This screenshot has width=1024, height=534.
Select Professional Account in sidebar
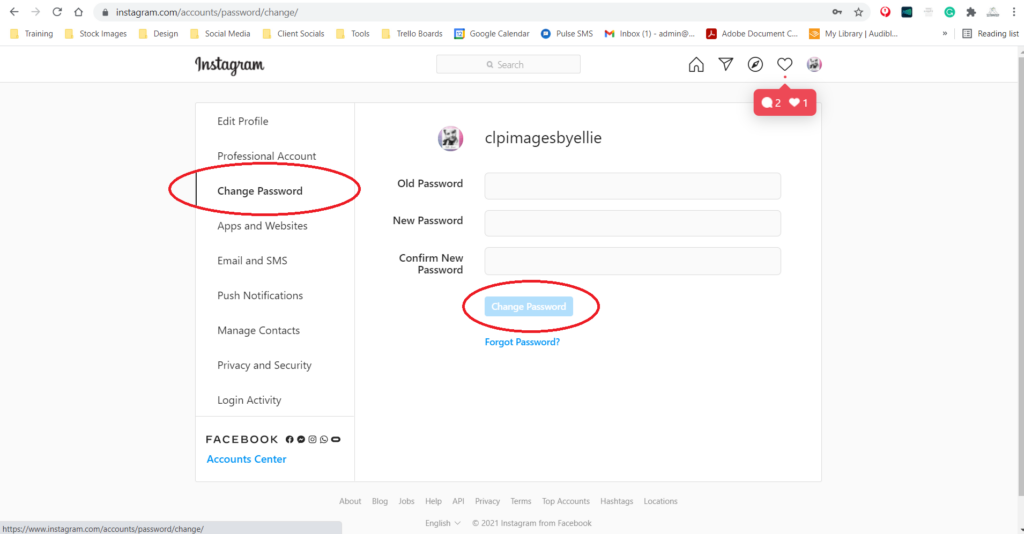pyautogui.click(x=266, y=156)
